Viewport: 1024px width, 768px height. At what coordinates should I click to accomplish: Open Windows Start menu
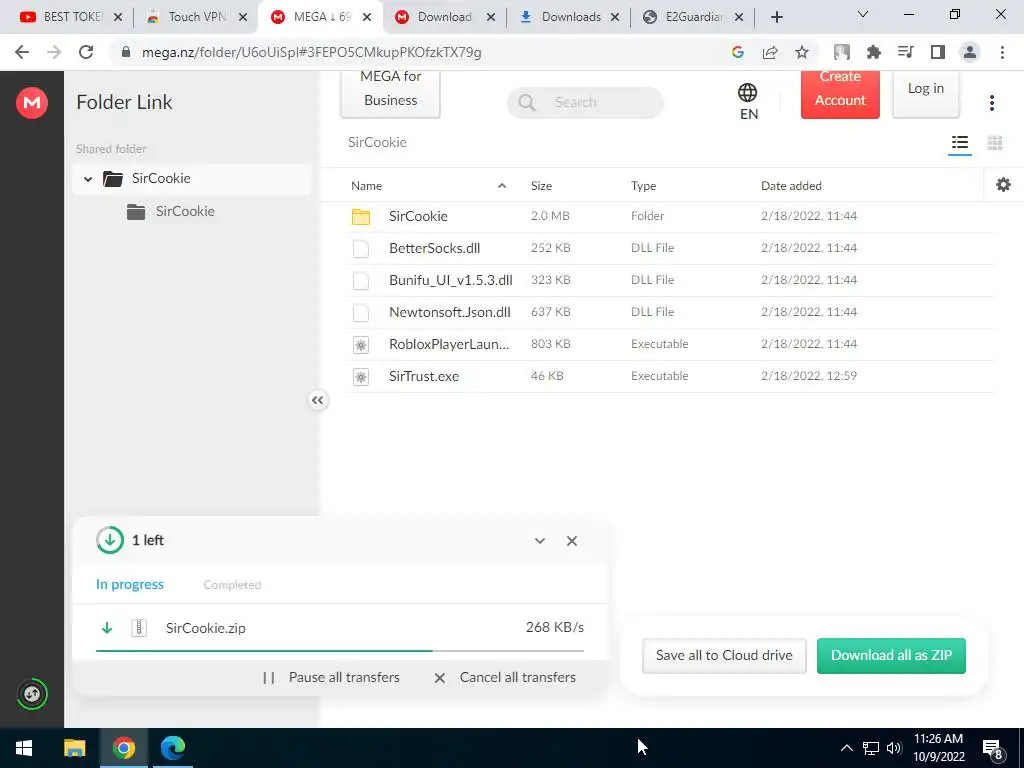pyautogui.click(x=24, y=748)
